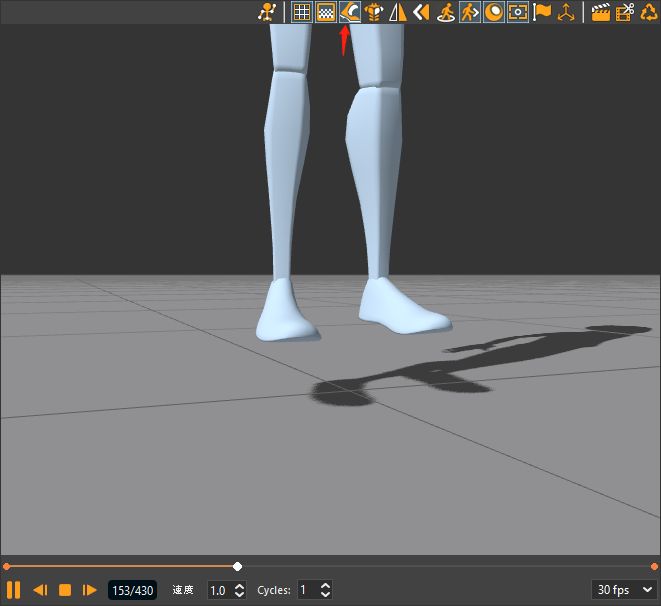Click the recycle arrows icon
The width and height of the screenshot is (661, 606).
(649, 12)
